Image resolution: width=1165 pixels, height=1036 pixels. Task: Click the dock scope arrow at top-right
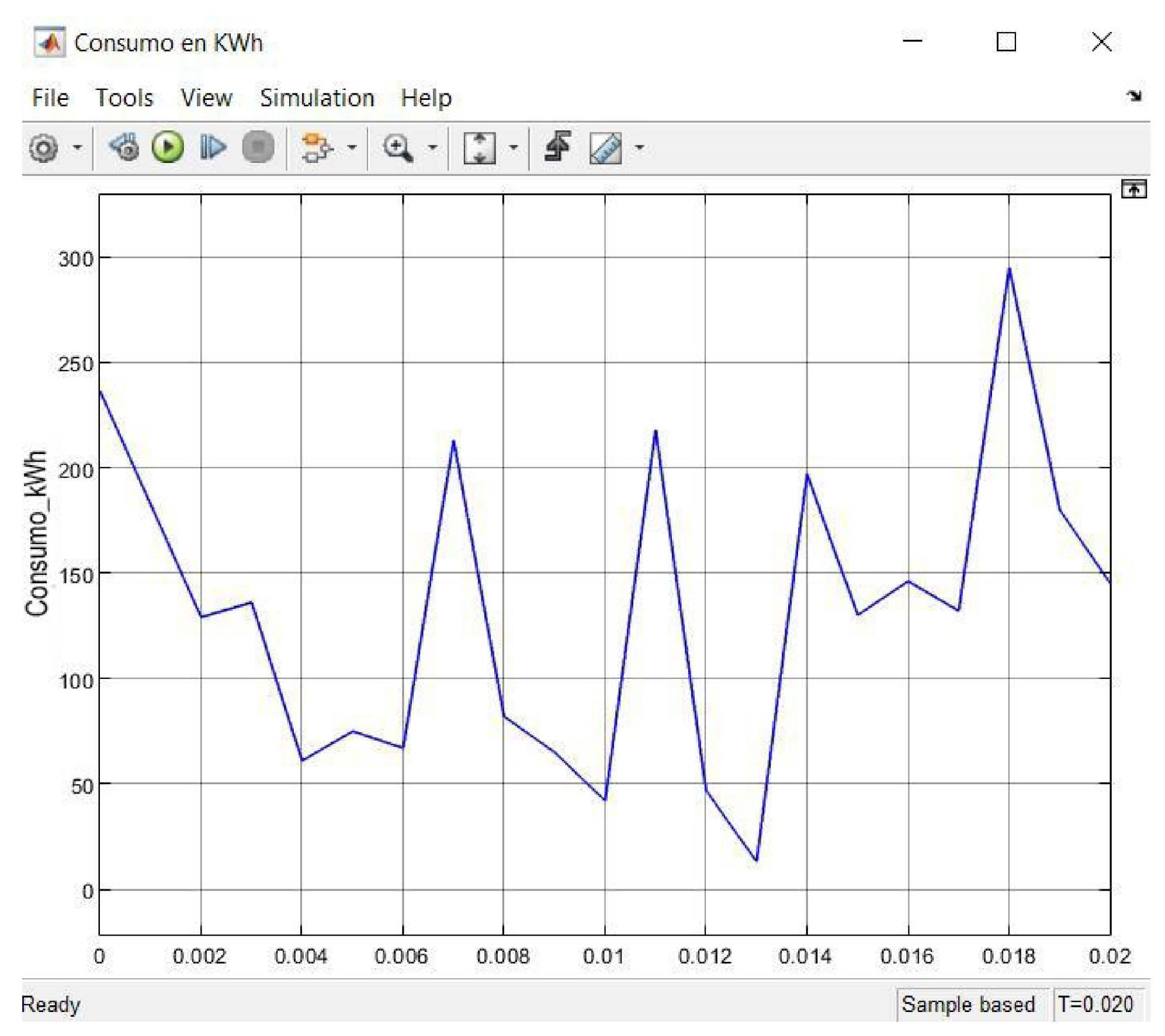pos(1133,96)
